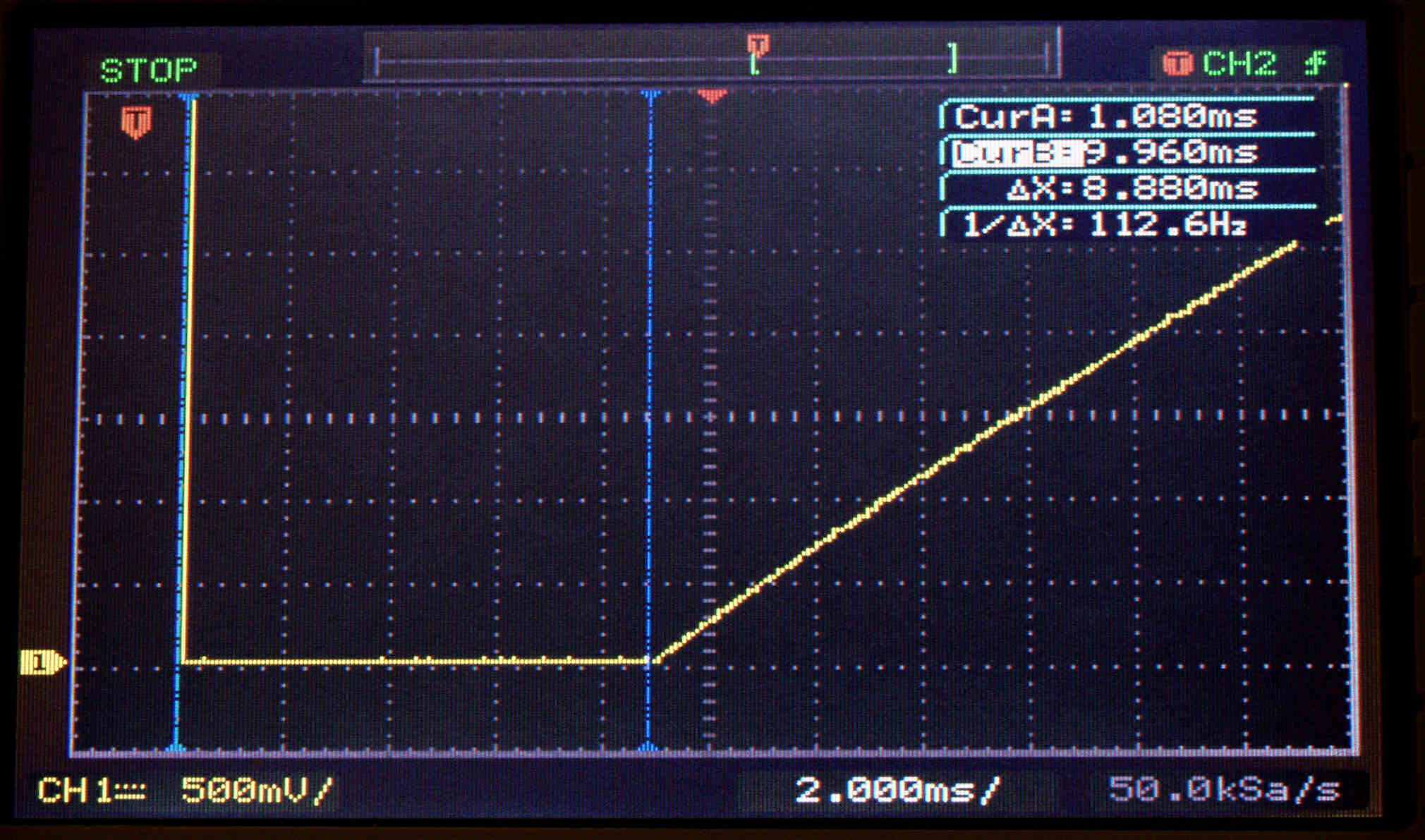1425x840 pixels.
Task: Click the memory bar right bracket marker
Action: point(953,58)
